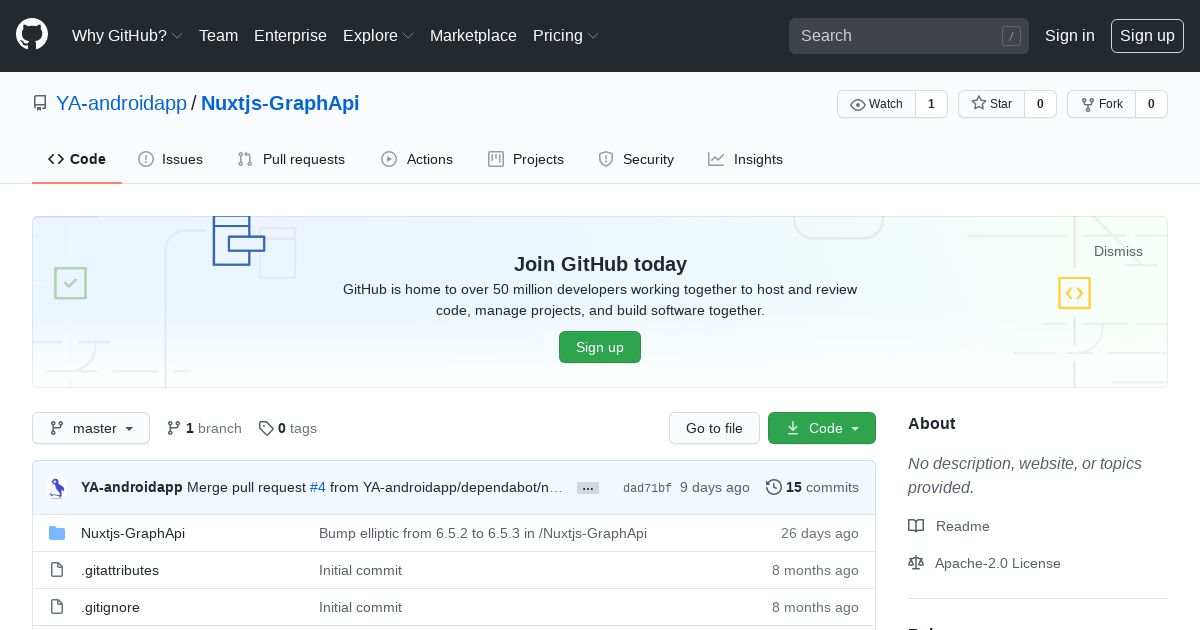Open the GitHub logo homepage
Screen dimensions: 1200x630
click(x=32, y=35)
